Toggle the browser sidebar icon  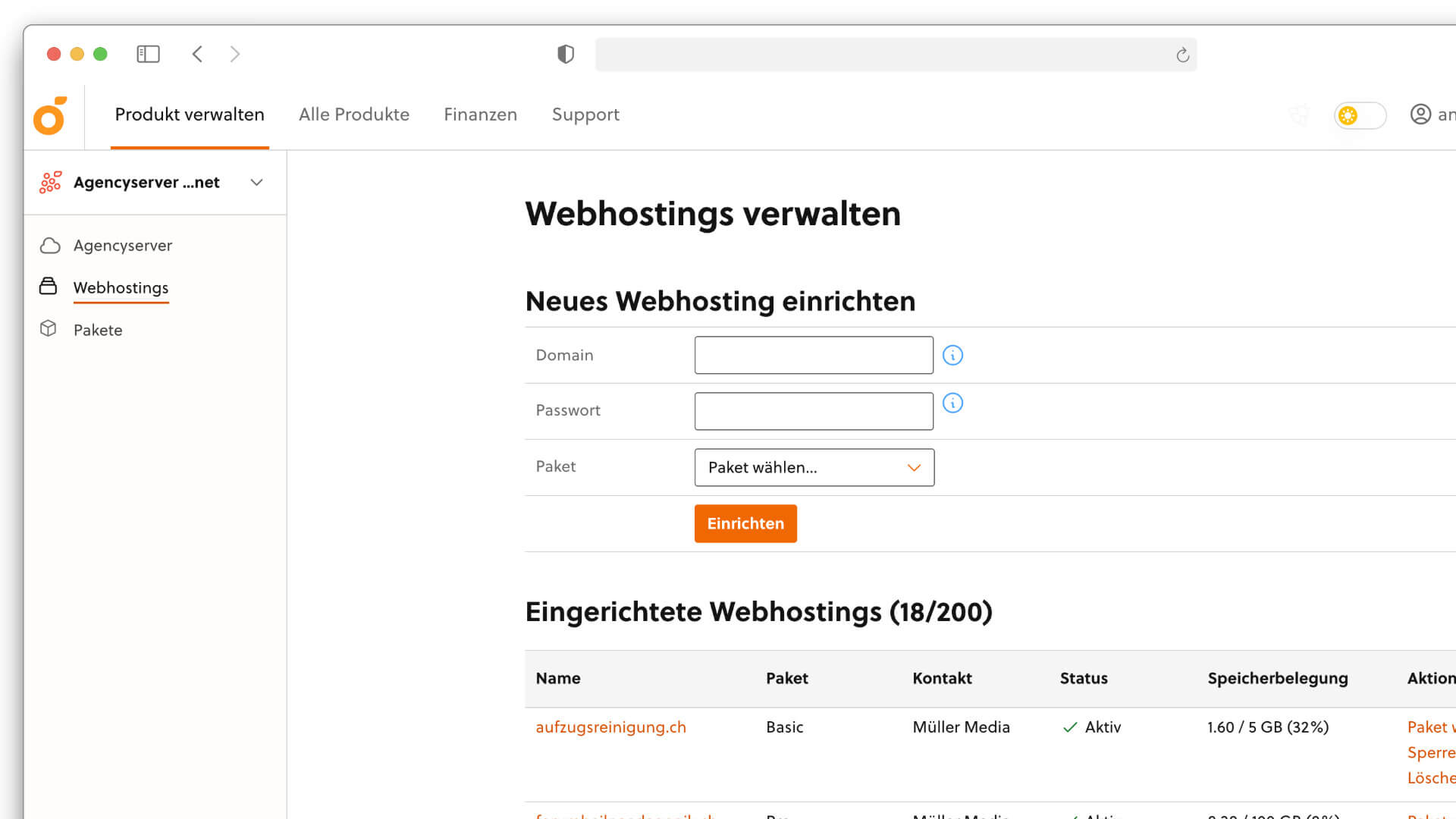tap(148, 54)
